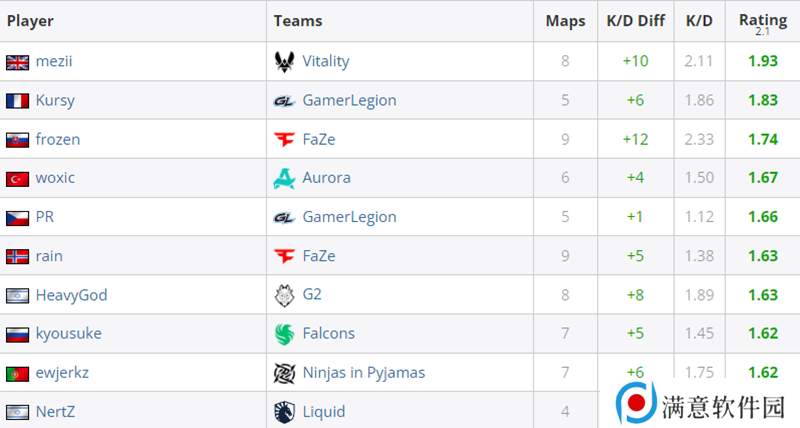The height and width of the screenshot is (428, 800).
Task: Click the UK flag beside mezii
Action: [17, 61]
